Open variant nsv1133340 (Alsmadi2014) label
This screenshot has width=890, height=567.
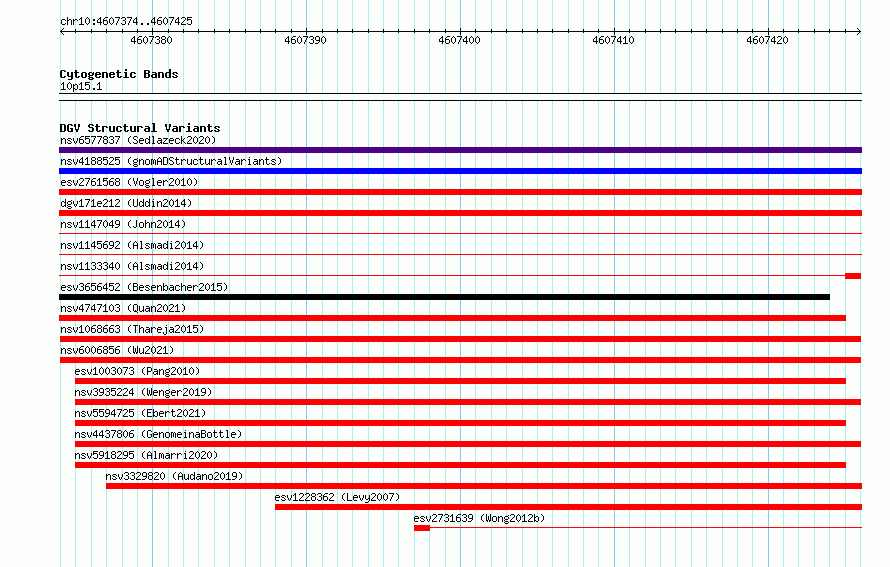coord(132,266)
